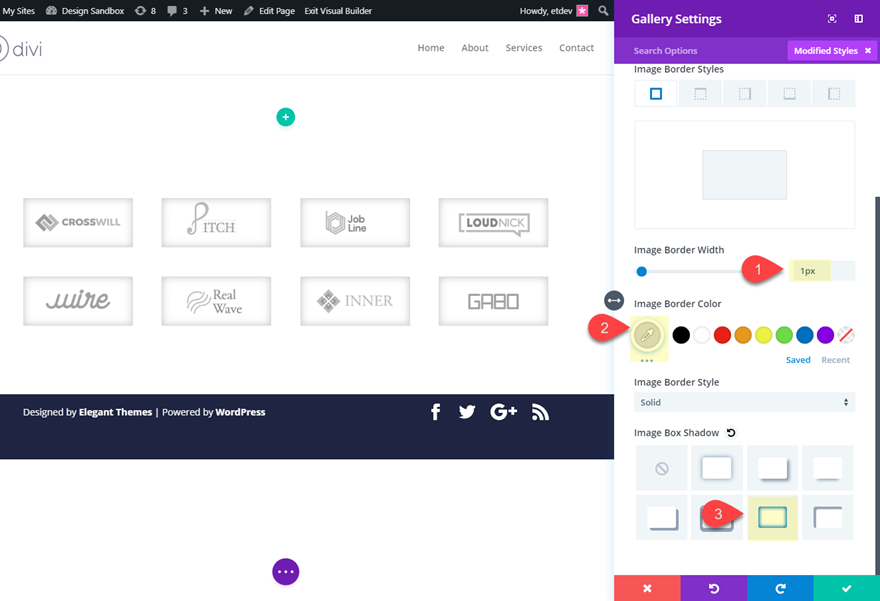
Task: Open Services in site navigation
Action: (x=524, y=48)
